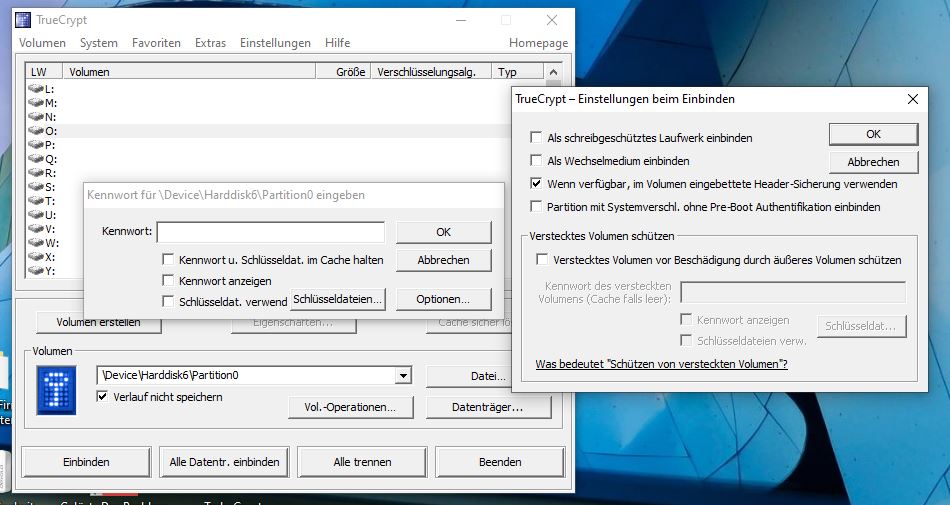Sort by the Volumen column header

(189, 72)
